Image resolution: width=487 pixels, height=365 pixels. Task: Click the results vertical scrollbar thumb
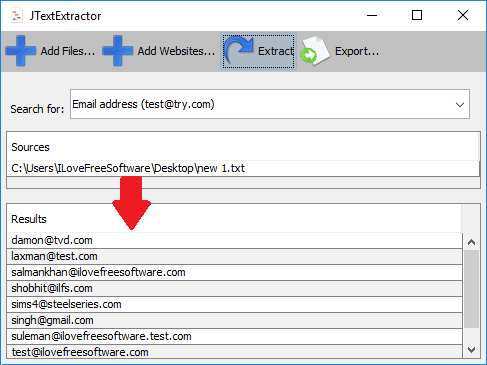[x=471, y=289]
